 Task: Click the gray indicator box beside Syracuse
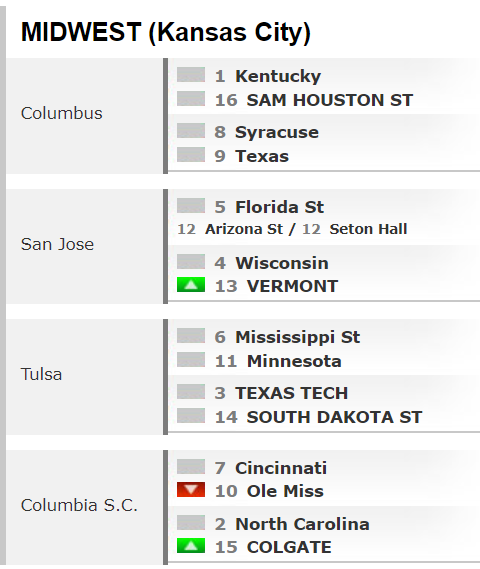(191, 131)
